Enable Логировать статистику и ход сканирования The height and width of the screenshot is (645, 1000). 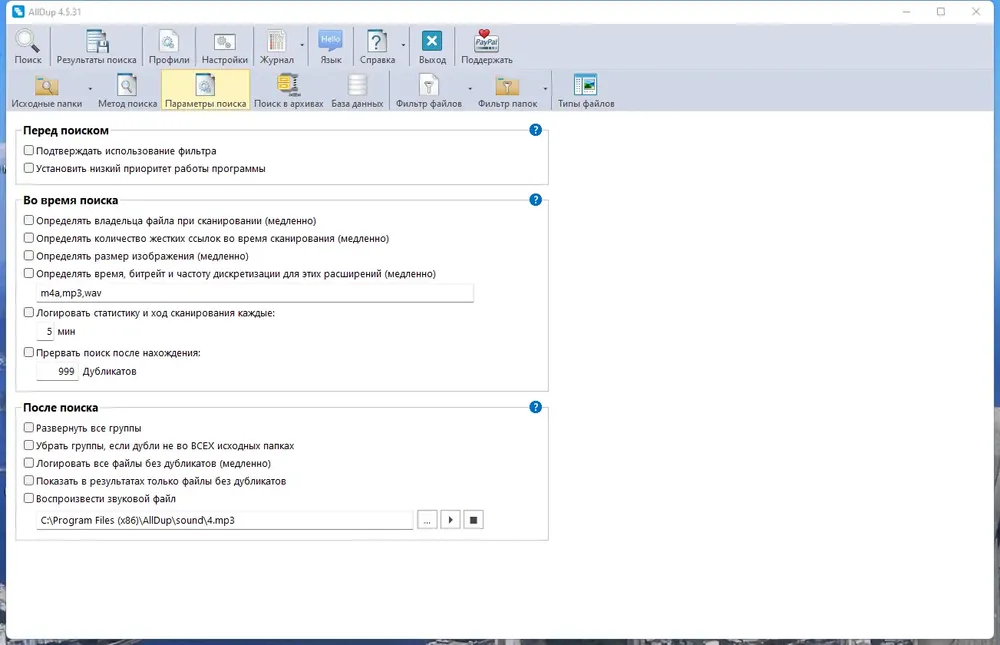click(x=29, y=313)
